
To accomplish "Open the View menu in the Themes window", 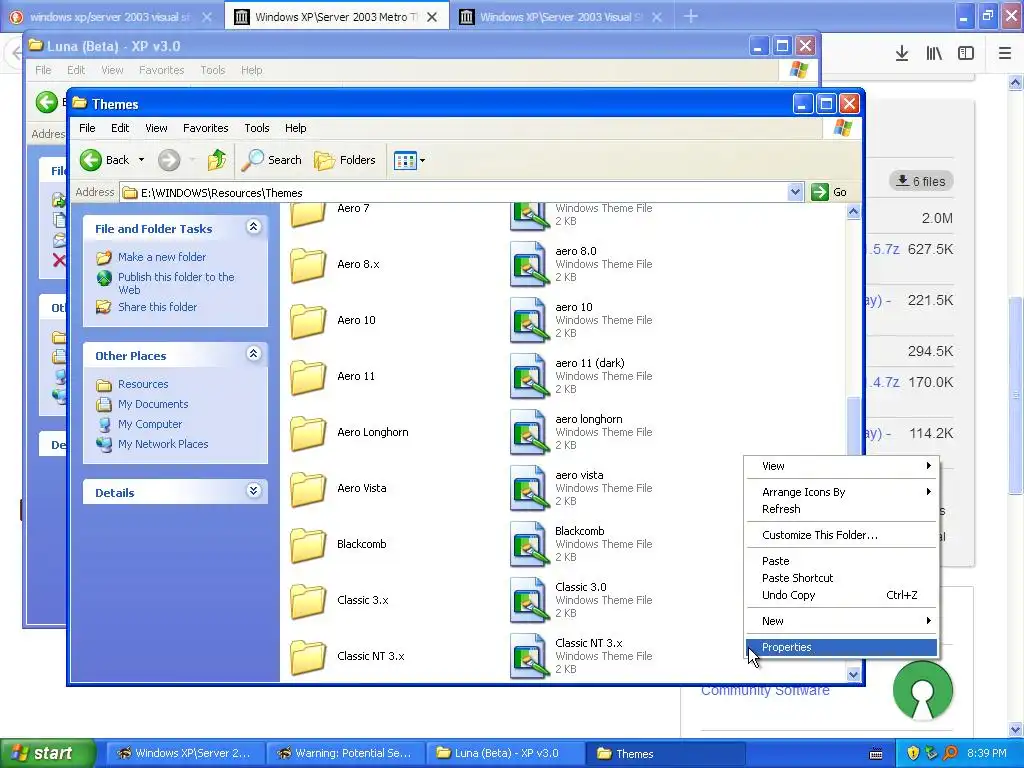I will point(156,128).
